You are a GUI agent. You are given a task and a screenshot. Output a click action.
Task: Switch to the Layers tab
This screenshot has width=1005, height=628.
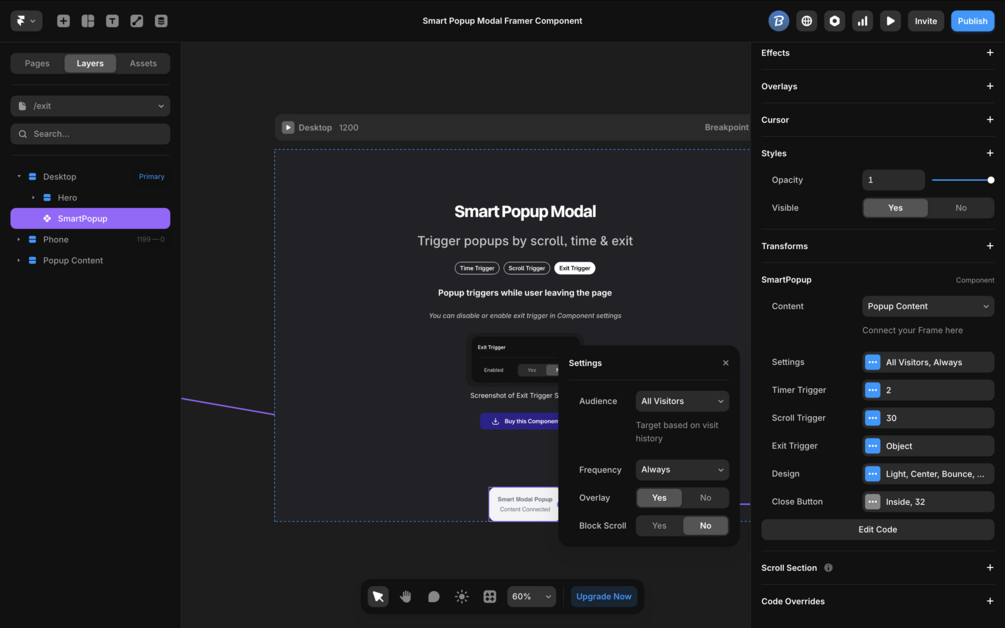90,63
